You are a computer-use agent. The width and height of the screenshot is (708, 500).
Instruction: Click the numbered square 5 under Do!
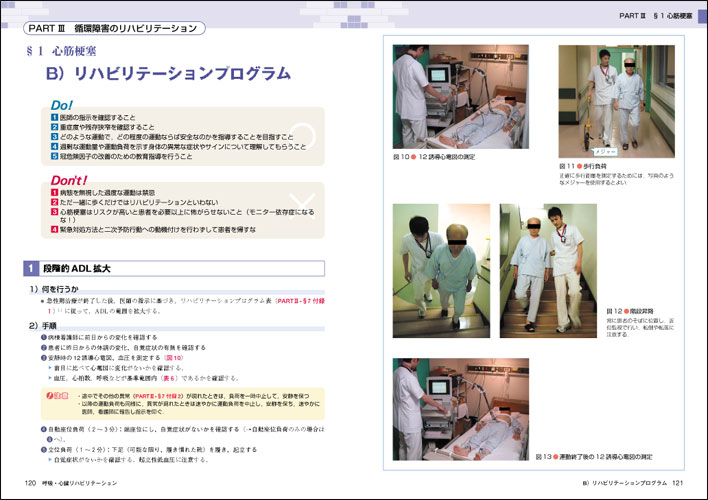(54, 156)
